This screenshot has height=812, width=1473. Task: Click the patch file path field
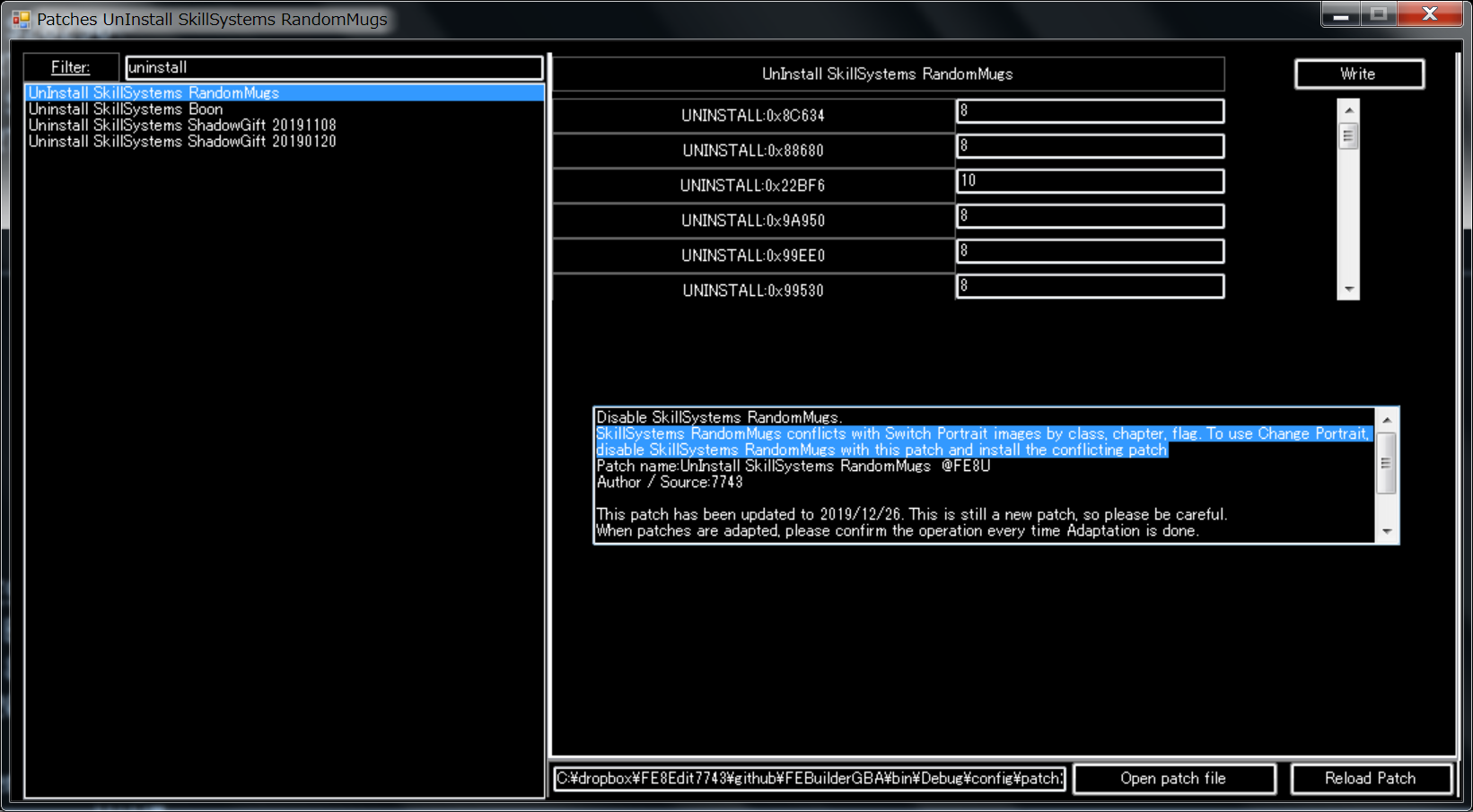(x=809, y=779)
